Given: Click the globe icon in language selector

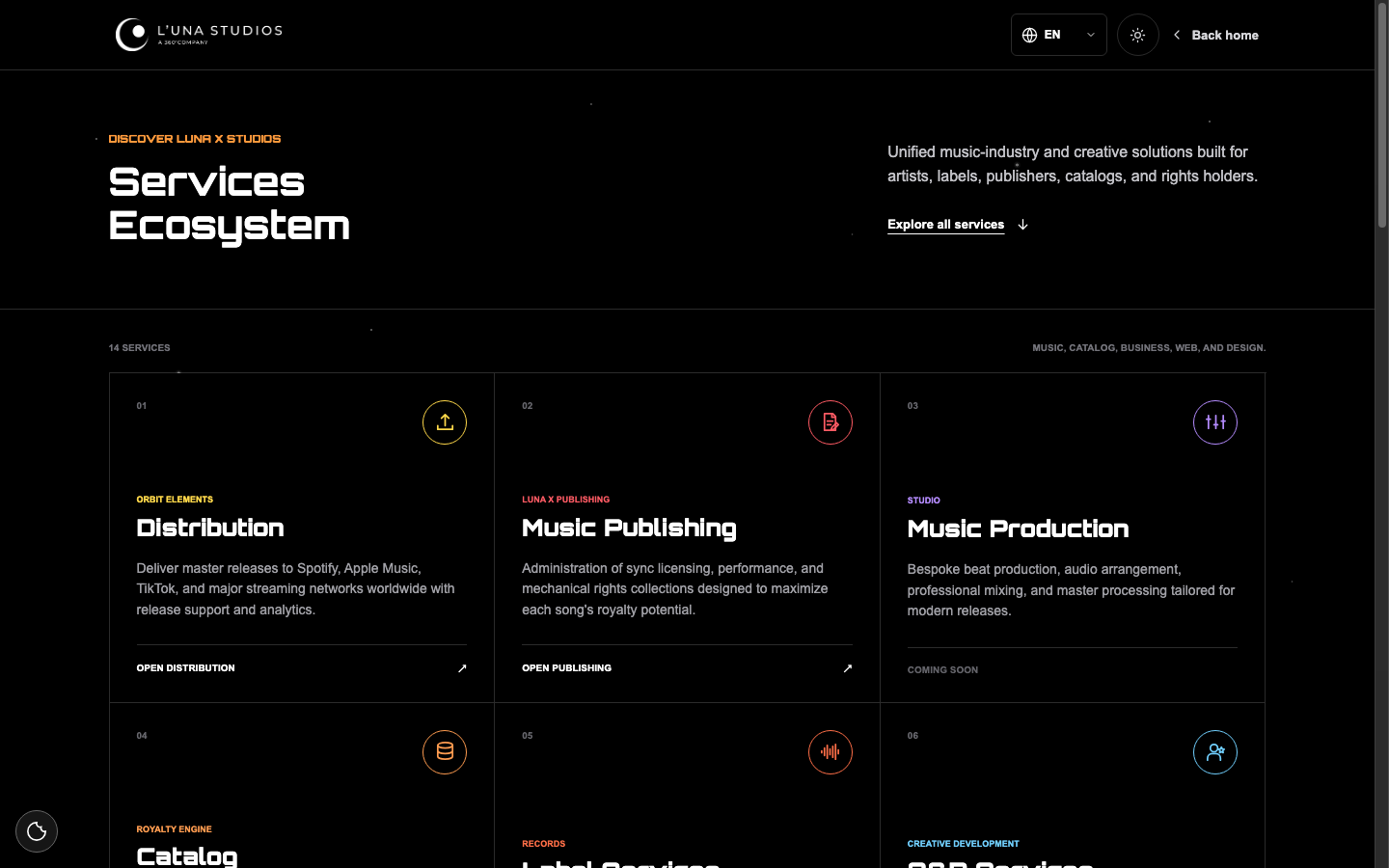Looking at the screenshot, I should (1029, 35).
